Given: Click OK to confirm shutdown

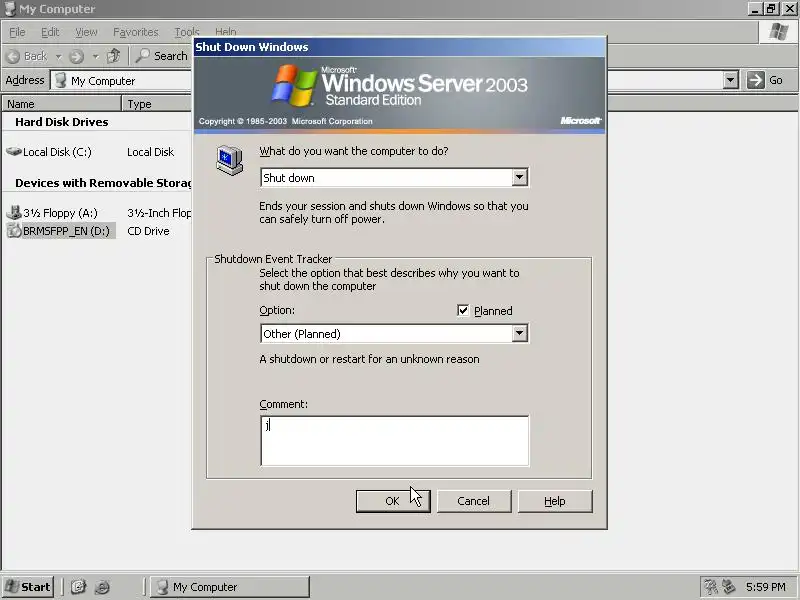Looking at the screenshot, I should tap(393, 501).
